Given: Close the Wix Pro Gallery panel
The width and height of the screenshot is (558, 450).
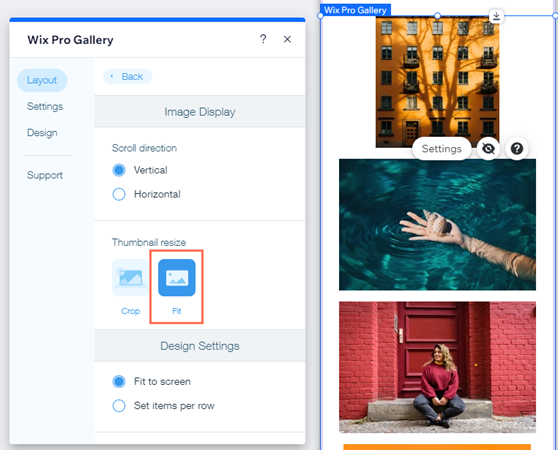Looking at the screenshot, I should [x=287, y=39].
